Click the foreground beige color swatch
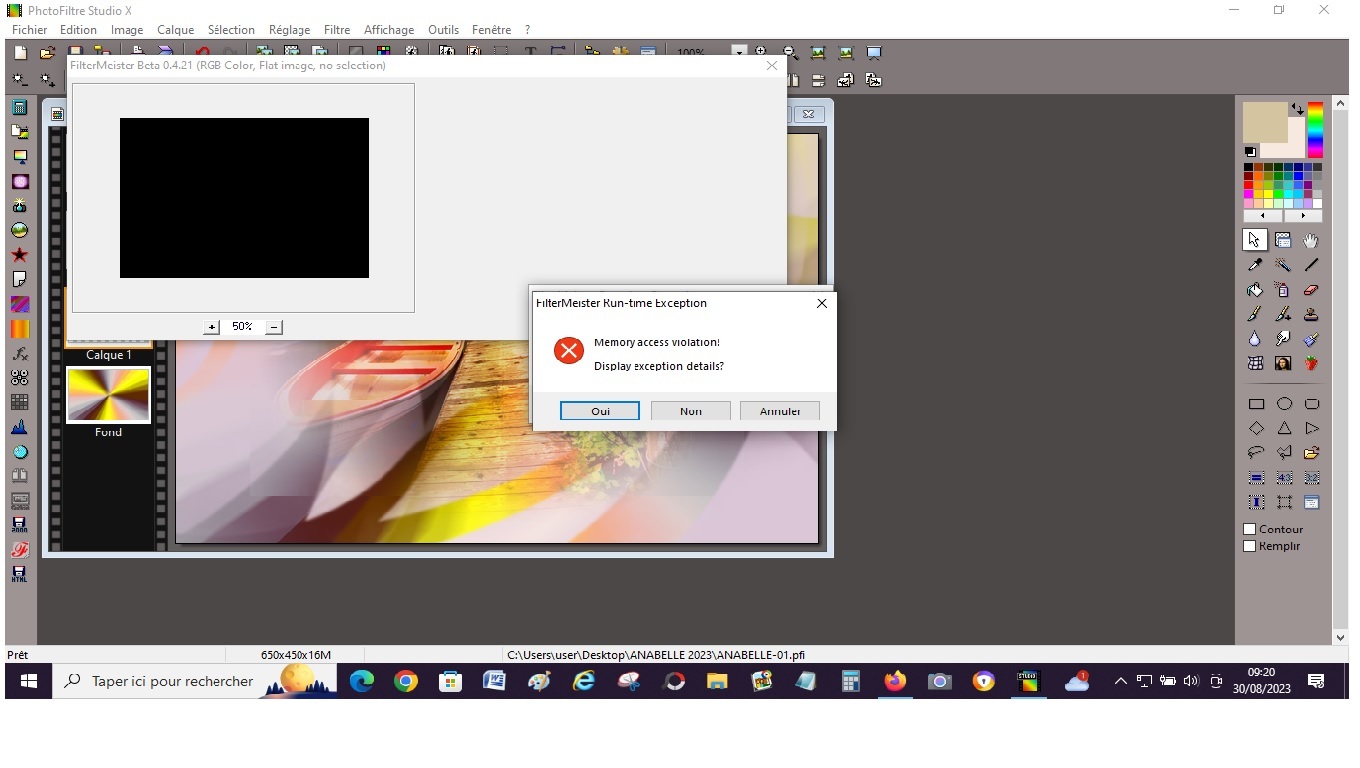 [1264, 121]
